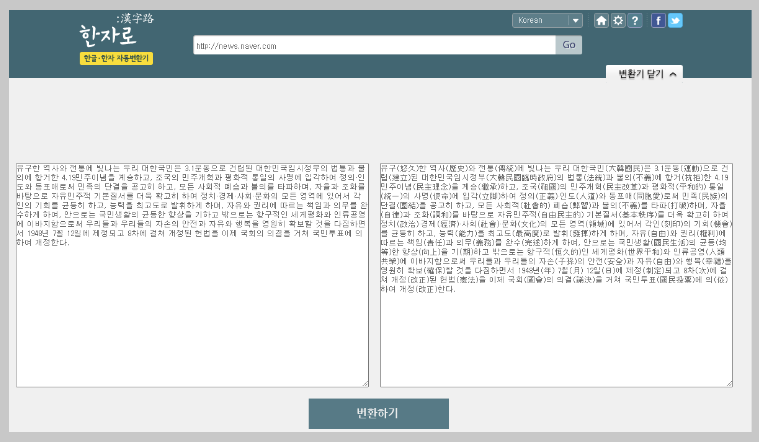Screen dimensions: 759x442
Task: Click the Go button next to the URL field
Action: [569, 45]
